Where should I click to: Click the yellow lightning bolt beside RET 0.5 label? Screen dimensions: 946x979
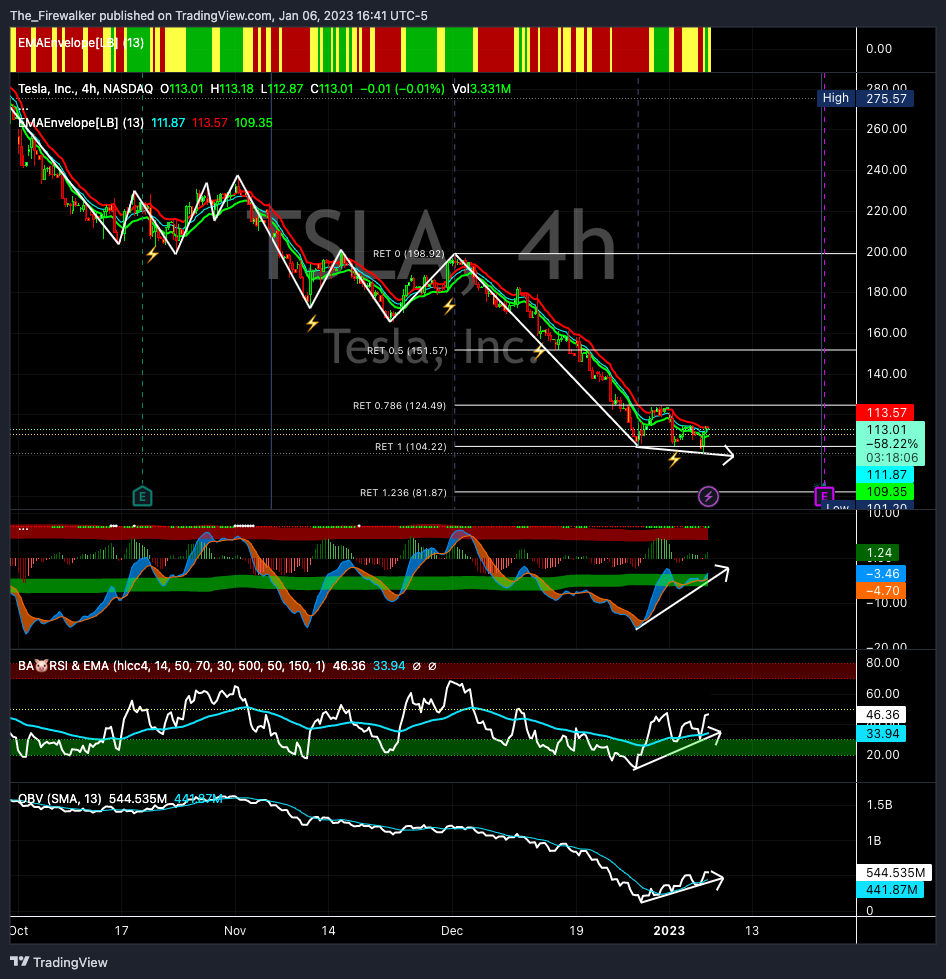pyautogui.click(x=539, y=352)
